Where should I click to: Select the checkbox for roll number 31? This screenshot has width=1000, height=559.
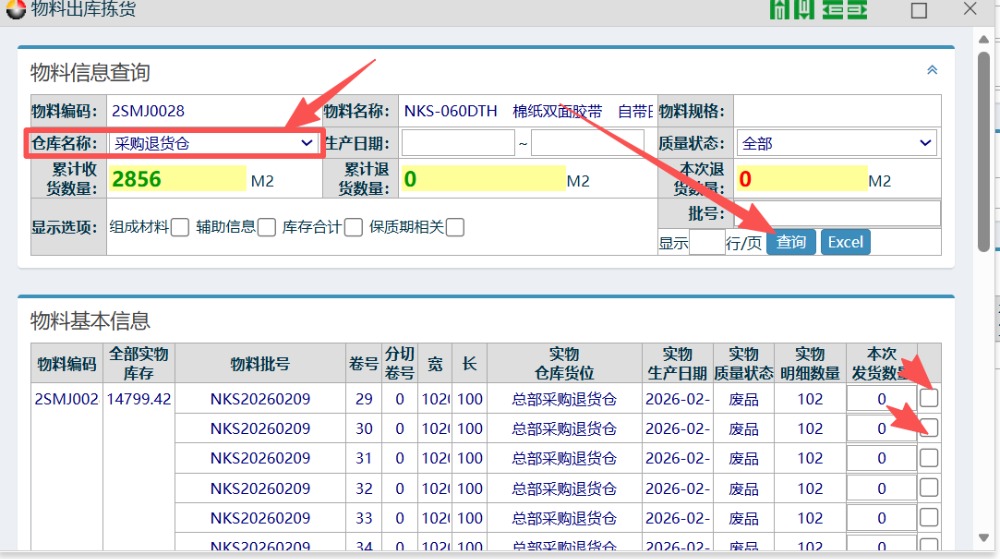929,458
